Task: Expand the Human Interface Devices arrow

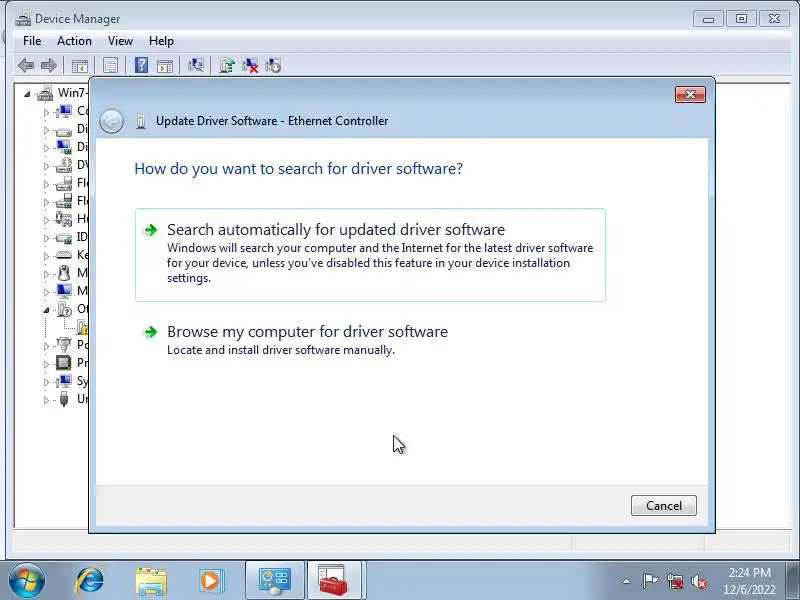Action: pos(46,220)
